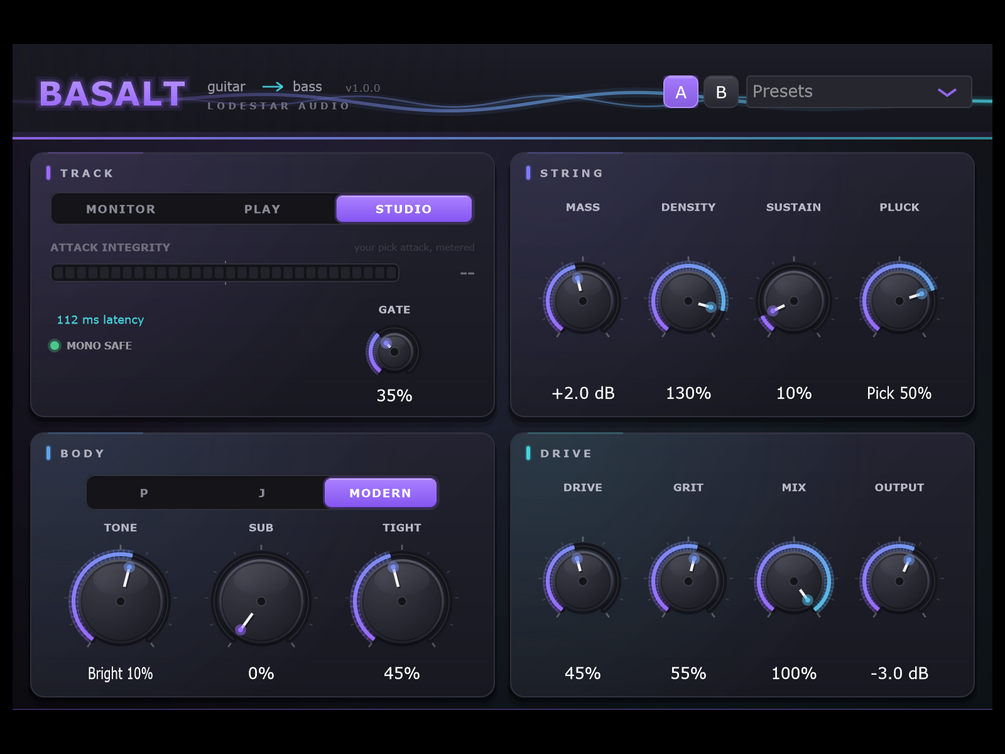Screen dimensions: 1005x754
Task: Click the OUTPUT knob
Action: [x=899, y=581]
